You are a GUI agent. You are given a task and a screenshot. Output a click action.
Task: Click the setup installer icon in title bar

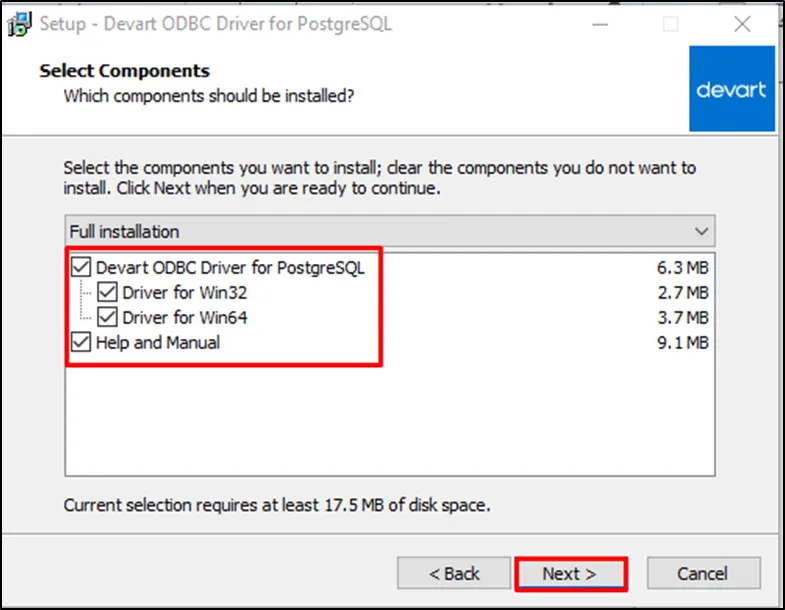[x=17, y=24]
